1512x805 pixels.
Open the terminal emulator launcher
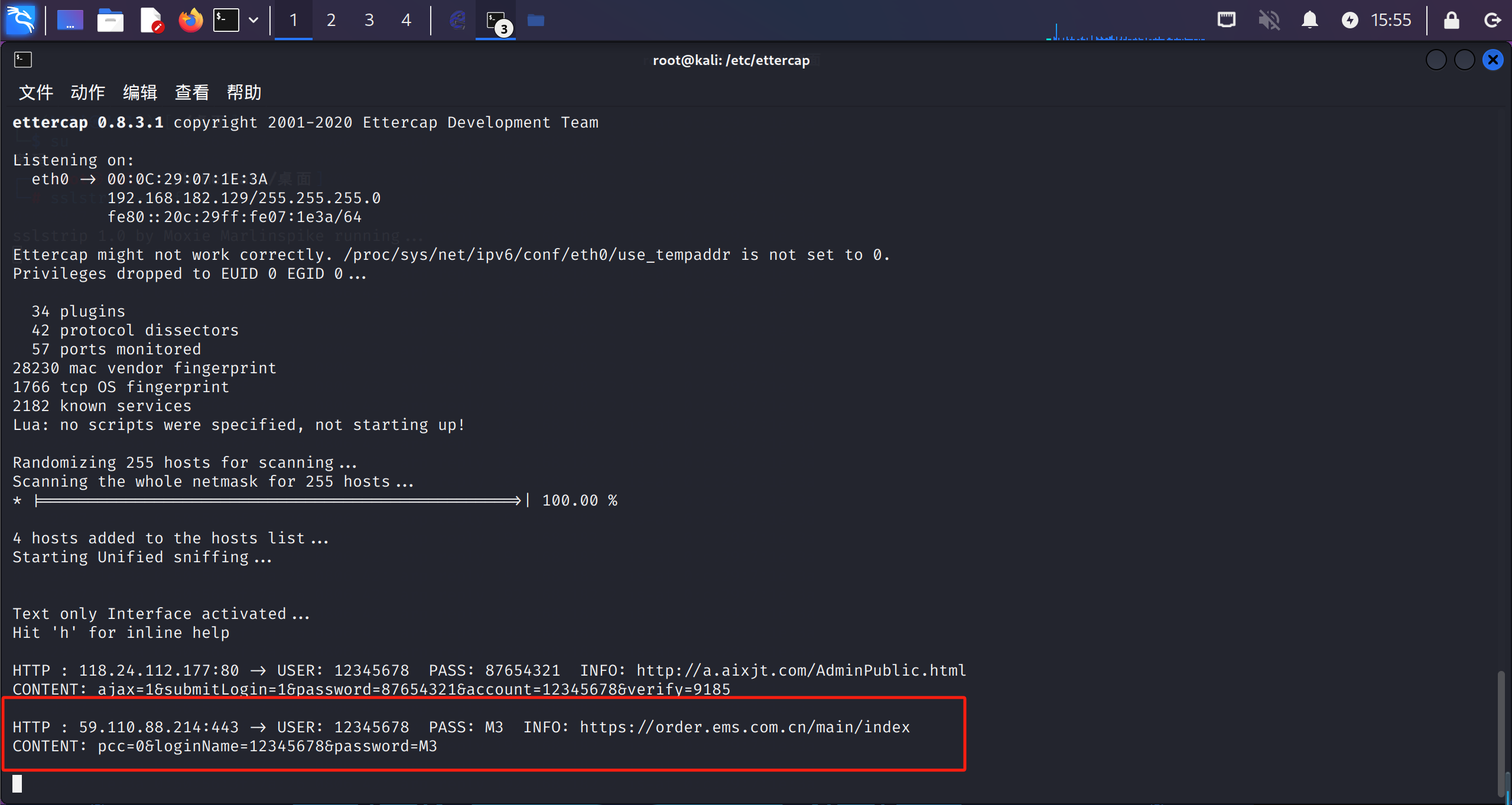(226, 20)
